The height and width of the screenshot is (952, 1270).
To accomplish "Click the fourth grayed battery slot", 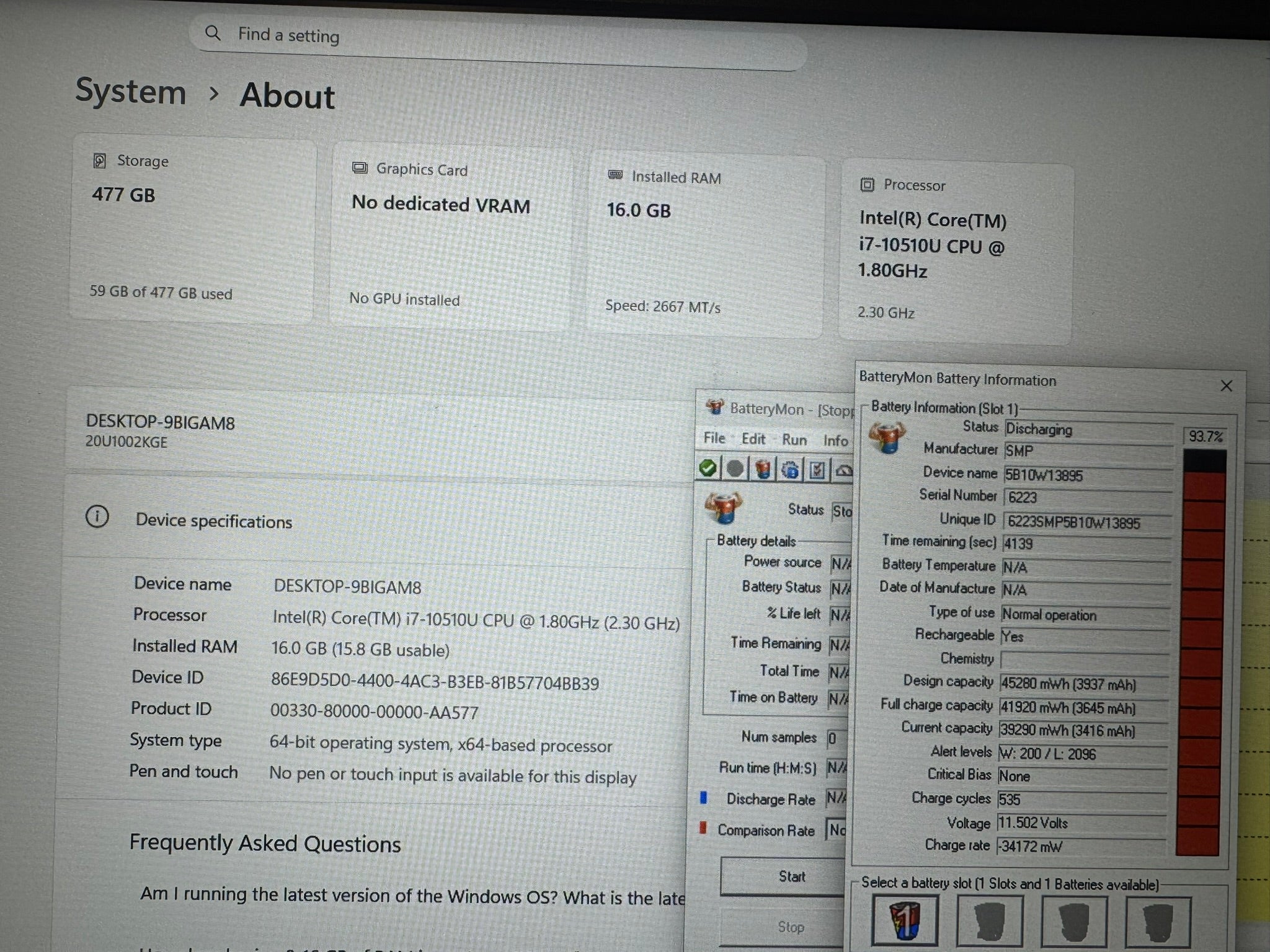I will [x=1157, y=923].
